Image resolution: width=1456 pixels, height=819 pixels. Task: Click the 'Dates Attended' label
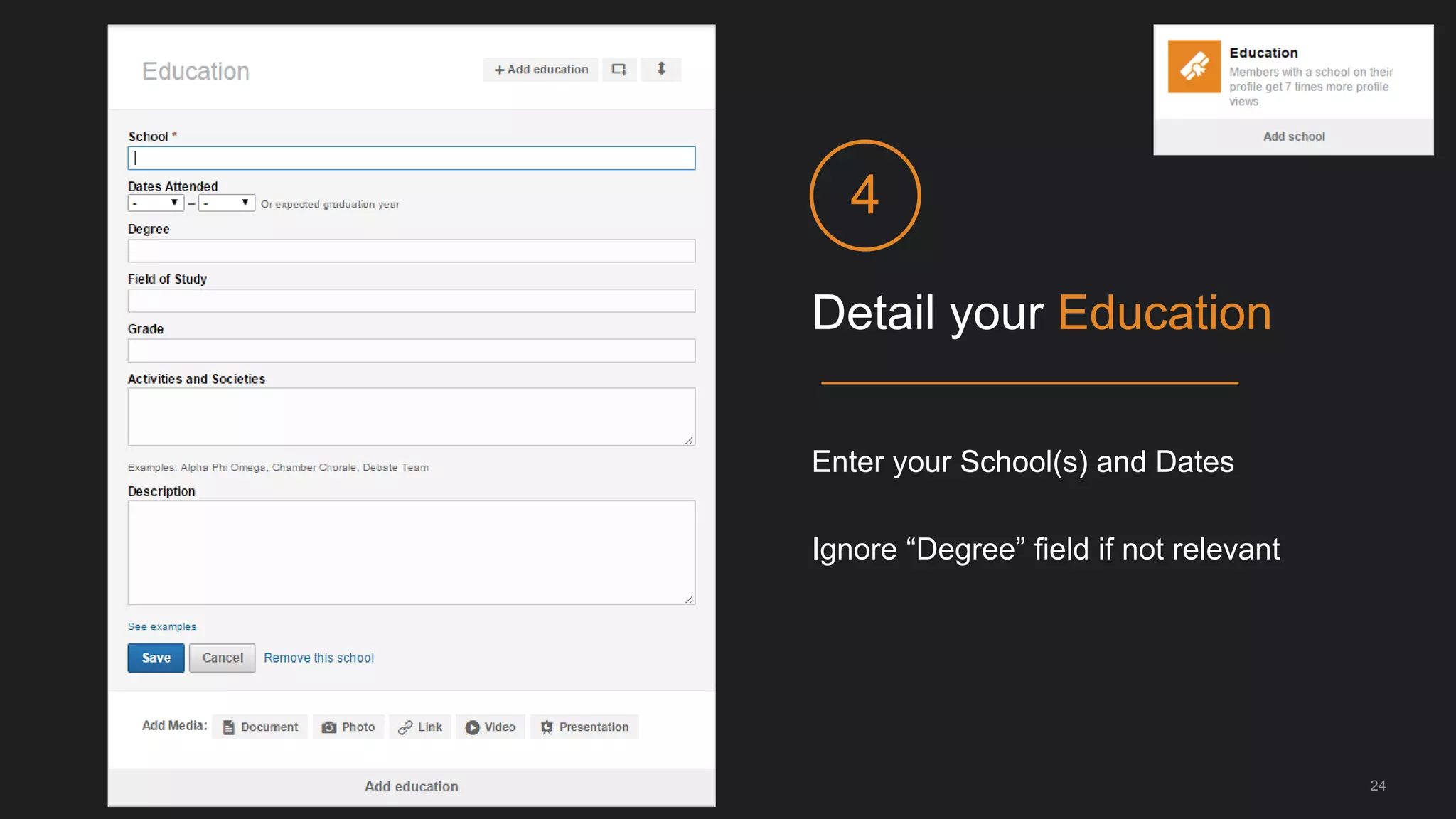pyautogui.click(x=173, y=186)
